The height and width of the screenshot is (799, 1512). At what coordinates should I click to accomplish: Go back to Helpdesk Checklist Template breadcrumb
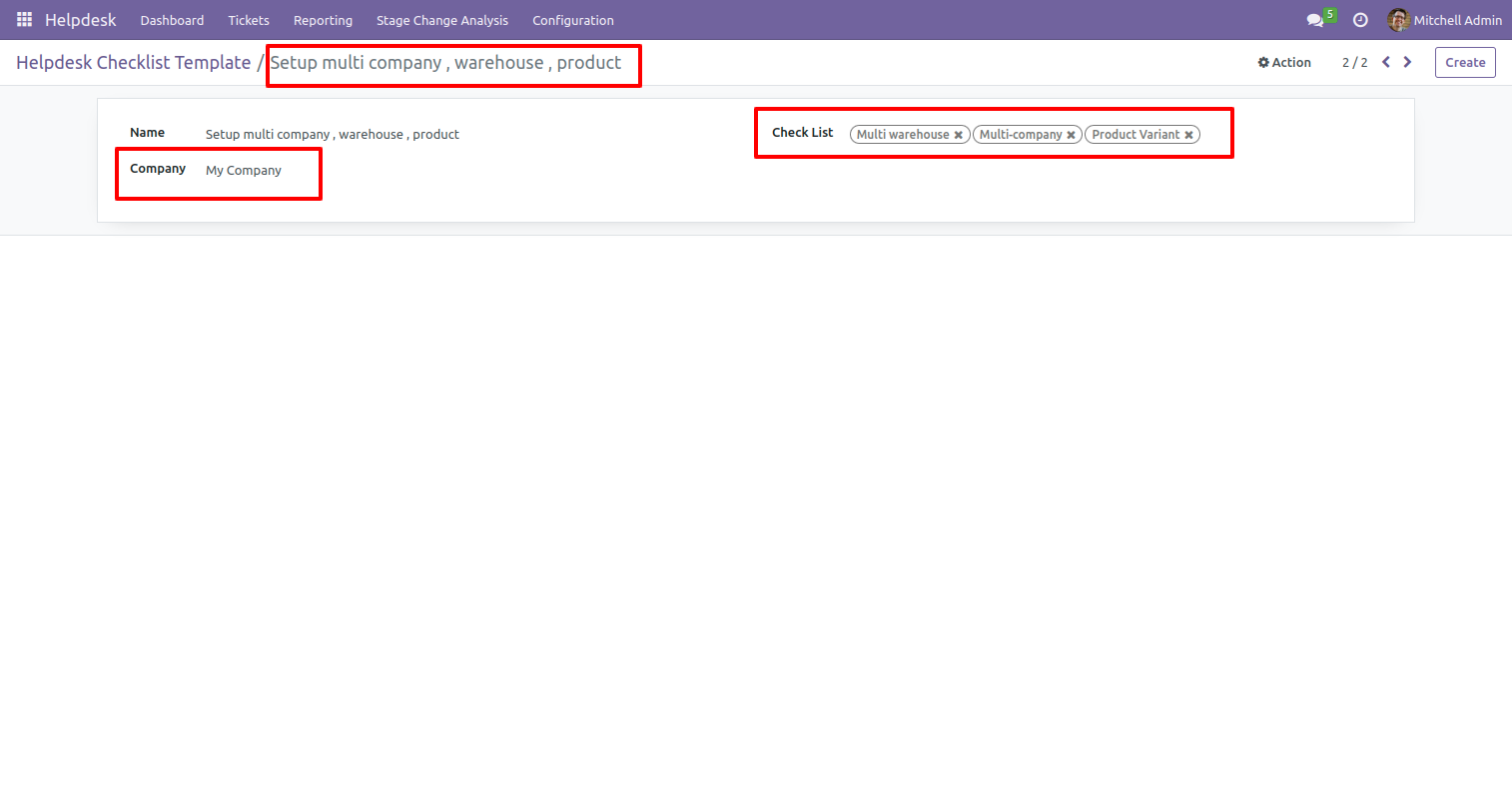click(x=134, y=62)
